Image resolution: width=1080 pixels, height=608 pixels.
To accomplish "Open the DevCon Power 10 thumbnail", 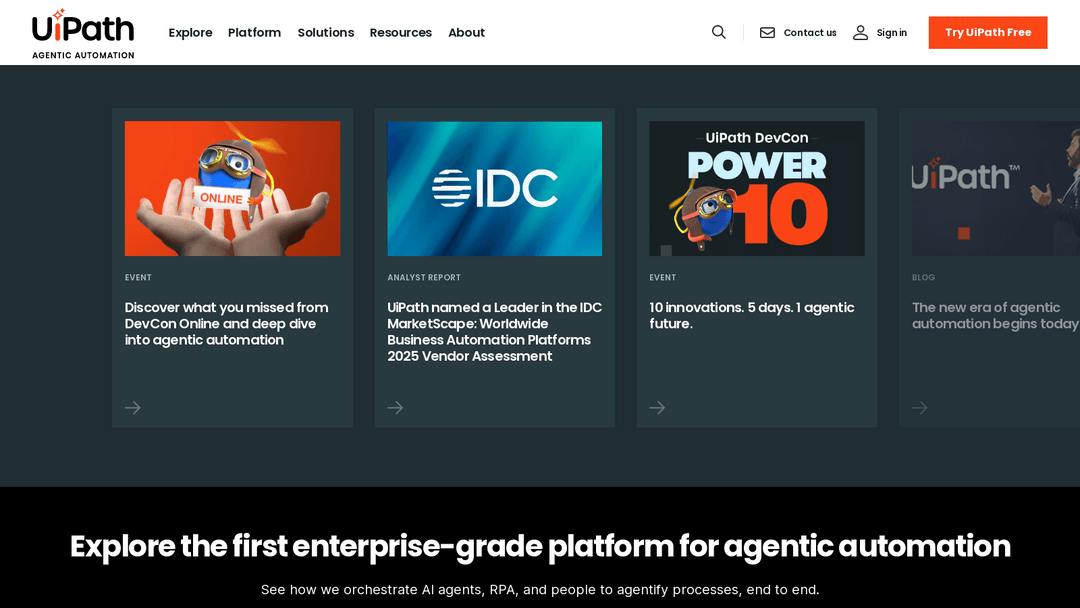I will pos(756,188).
